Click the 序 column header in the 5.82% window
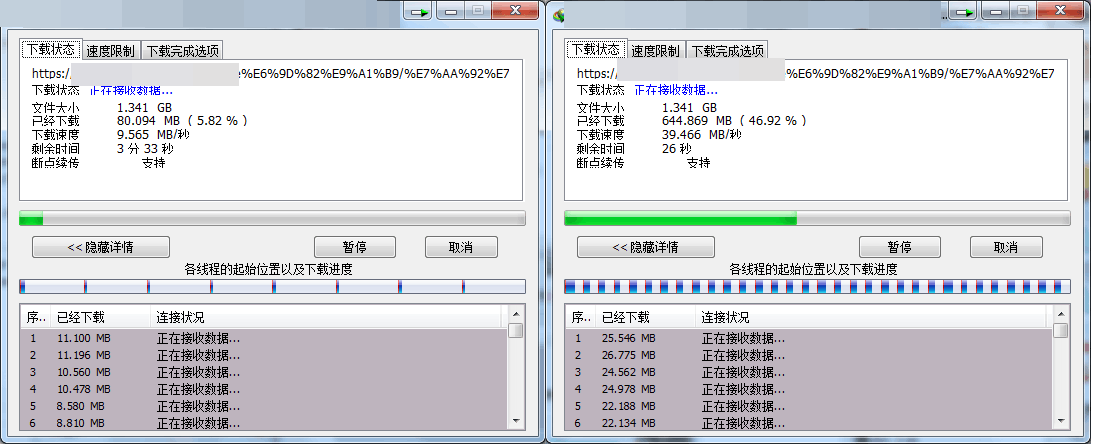This screenshot has height=444, width=1098. pyautogui.click(x=35, y=317)
